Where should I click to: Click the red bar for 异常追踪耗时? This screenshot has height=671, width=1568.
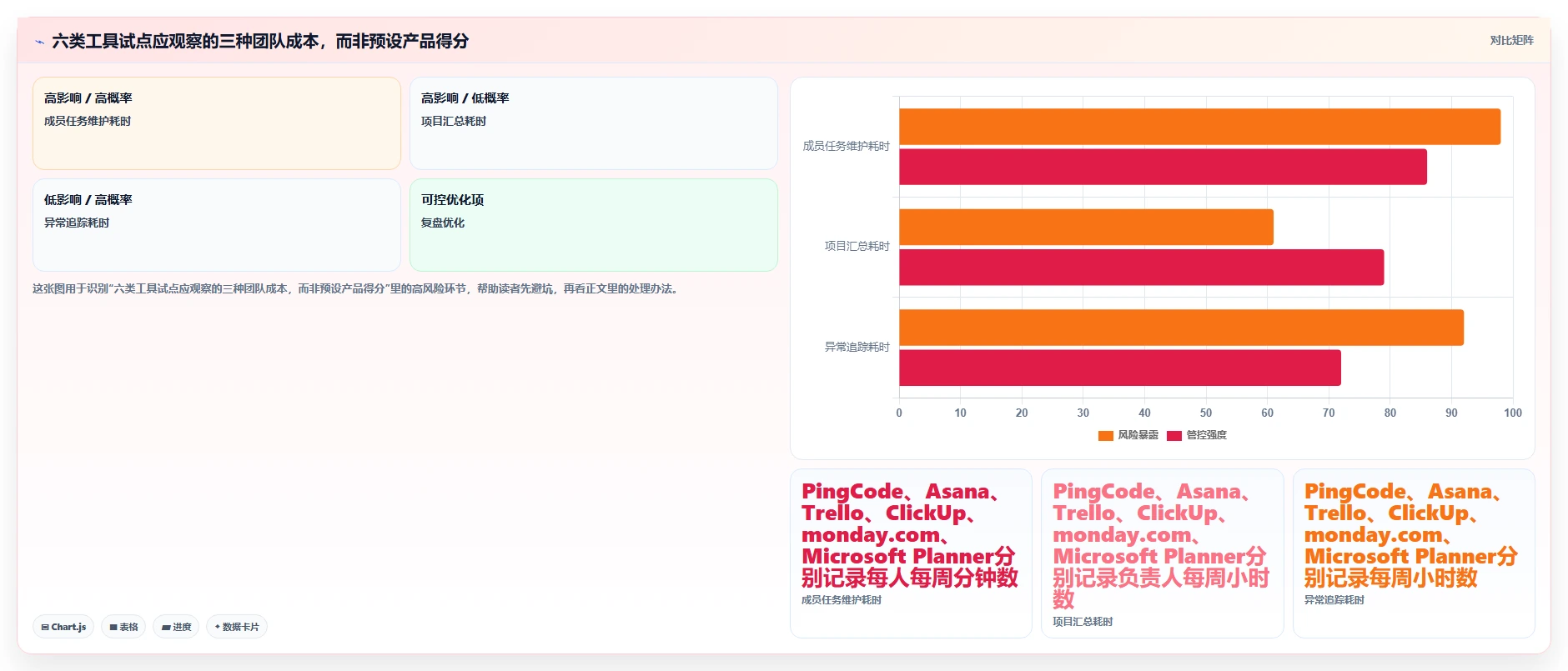click(1120, 368)
